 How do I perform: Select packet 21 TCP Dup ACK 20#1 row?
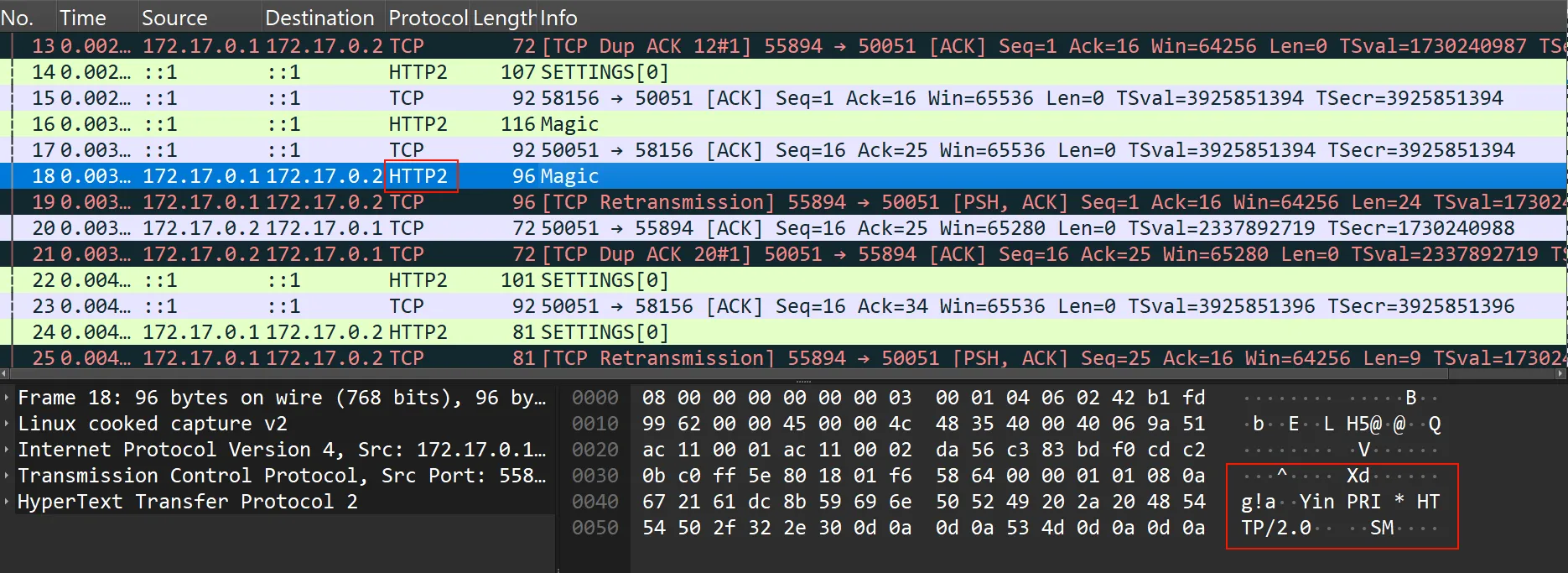click(784, 253)
